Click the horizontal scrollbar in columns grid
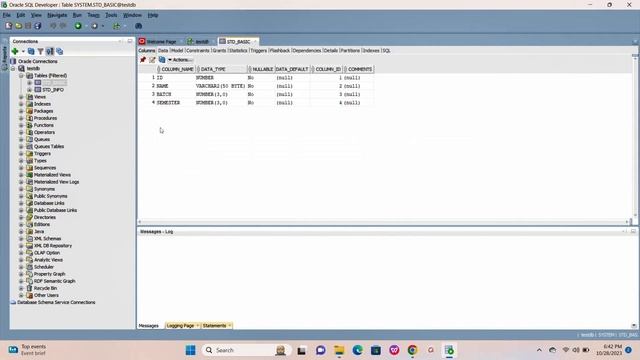The height and width of the screenshot is (360, 640). click(383, 222)
